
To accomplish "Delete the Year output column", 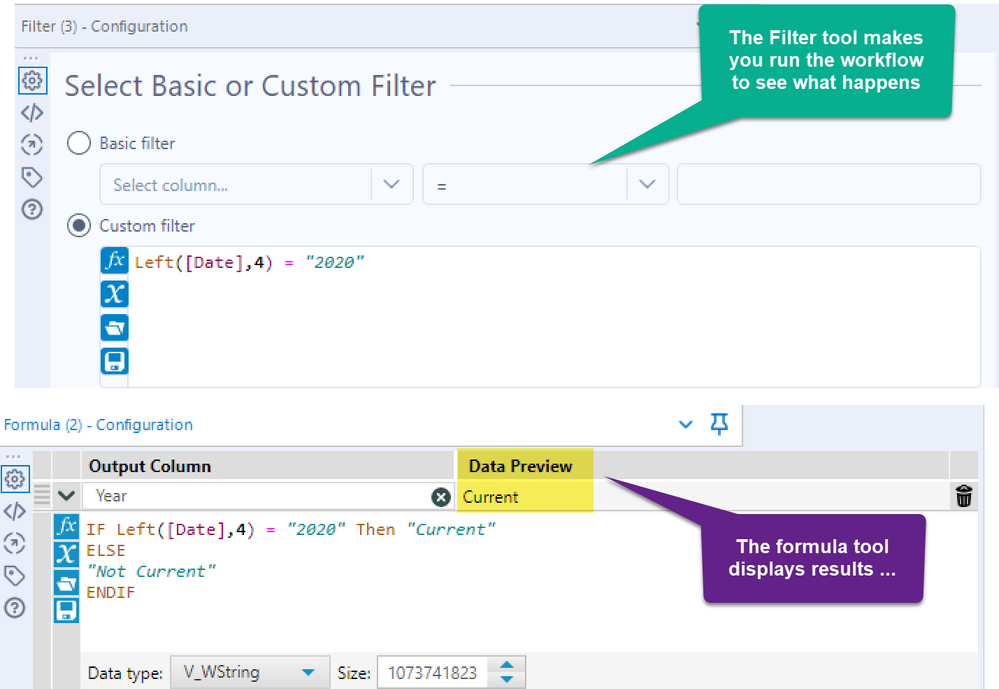I will pos(964,496).
